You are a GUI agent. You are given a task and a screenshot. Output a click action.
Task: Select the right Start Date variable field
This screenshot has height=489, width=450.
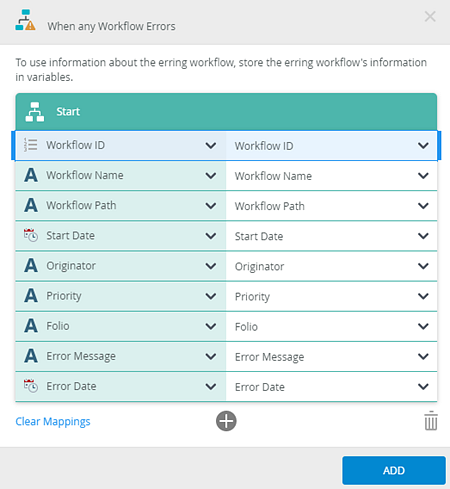(x=331, y=236)
